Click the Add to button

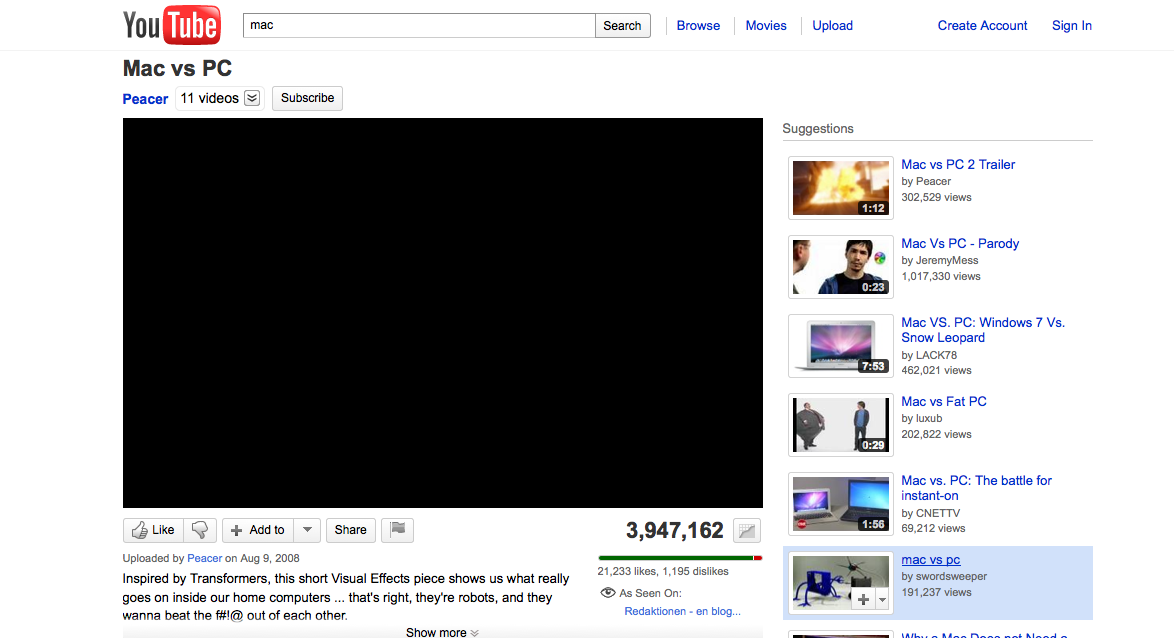coord(258,530)
